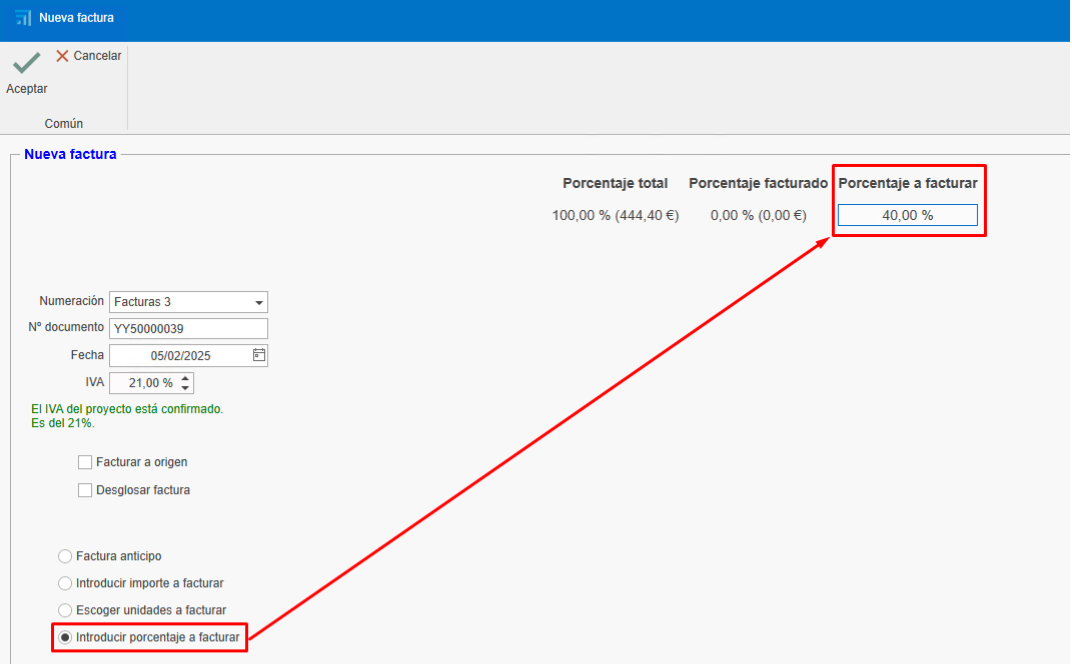Click the Fecha date field
The image size is (1072, 664).
(178, 355)
